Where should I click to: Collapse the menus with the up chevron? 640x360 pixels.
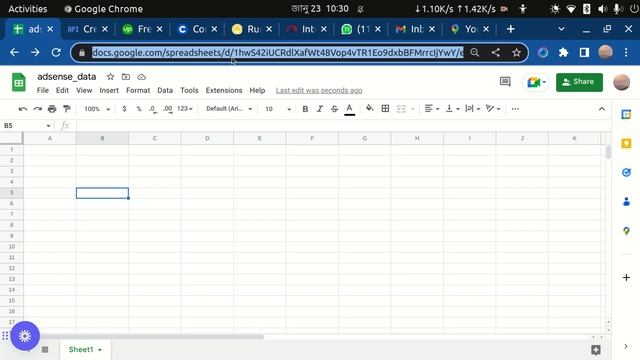(x=602, y=109)
